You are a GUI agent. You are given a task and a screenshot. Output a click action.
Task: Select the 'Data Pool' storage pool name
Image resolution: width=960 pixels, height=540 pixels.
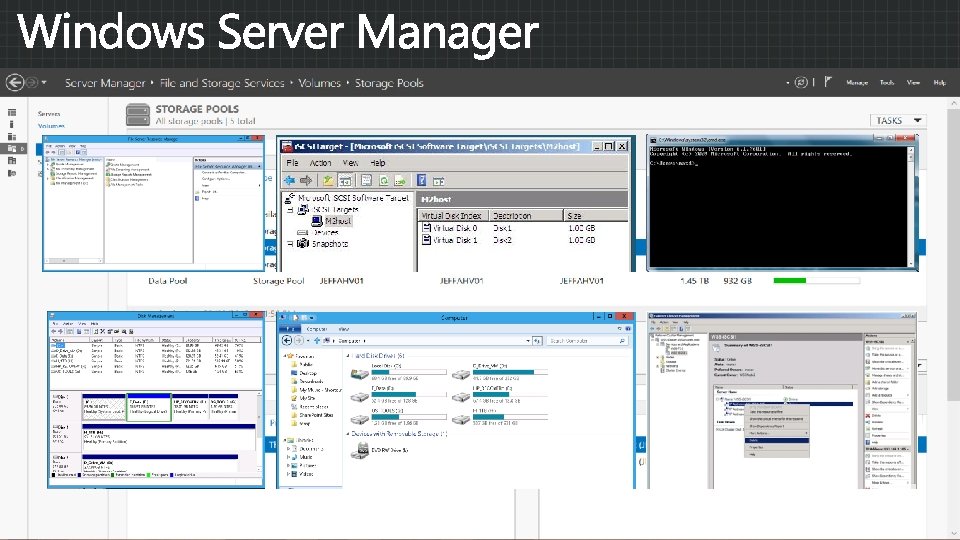pyautogui.click(x=167, y=280)
